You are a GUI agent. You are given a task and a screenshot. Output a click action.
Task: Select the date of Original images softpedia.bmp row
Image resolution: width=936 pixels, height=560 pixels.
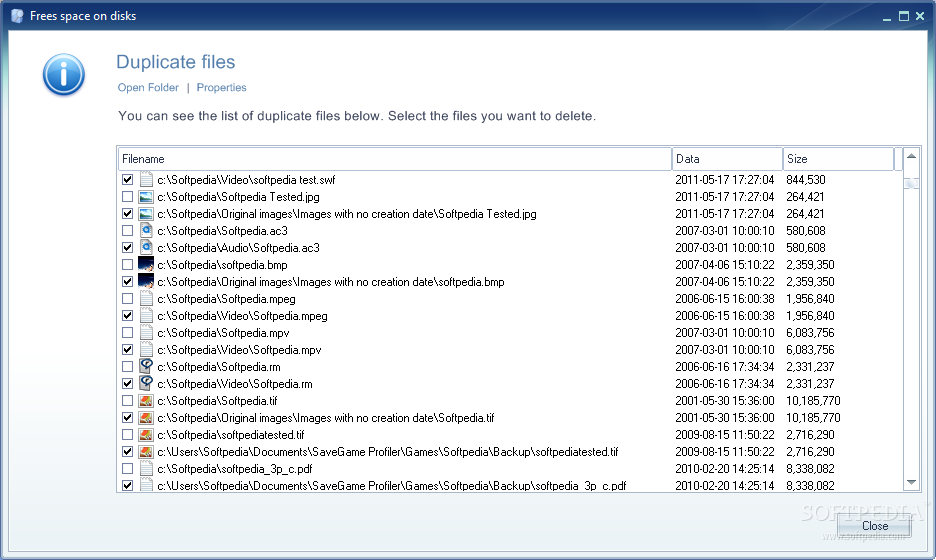click(x=725, y=282)
